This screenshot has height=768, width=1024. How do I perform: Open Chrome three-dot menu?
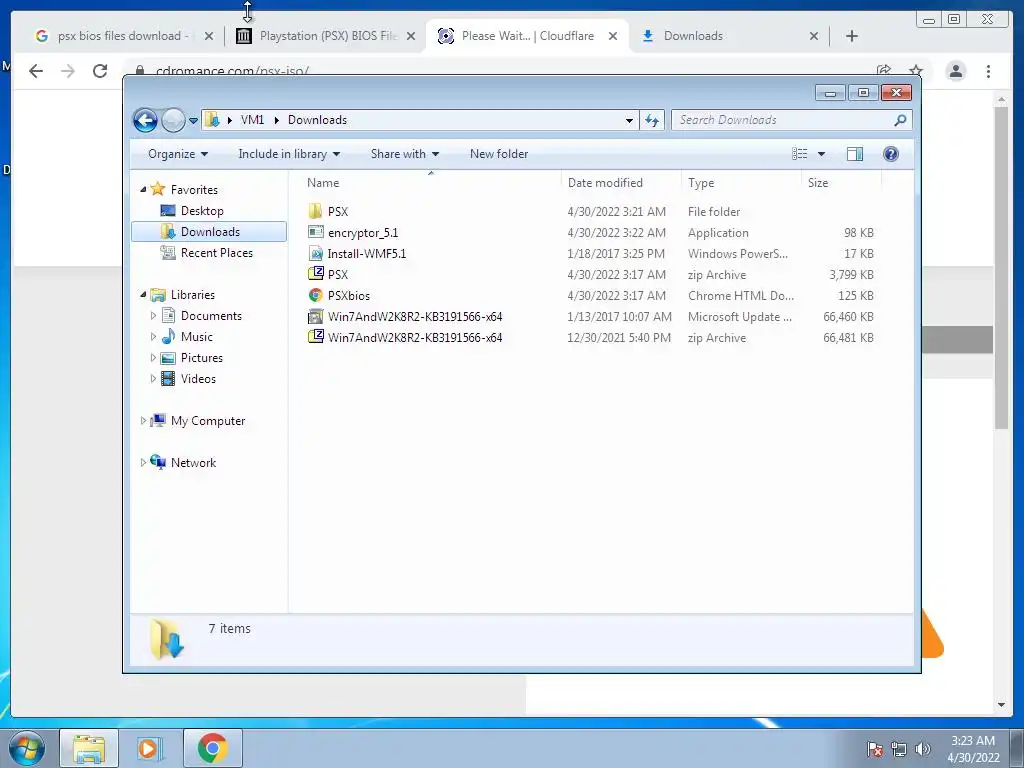tap(988, 71)
